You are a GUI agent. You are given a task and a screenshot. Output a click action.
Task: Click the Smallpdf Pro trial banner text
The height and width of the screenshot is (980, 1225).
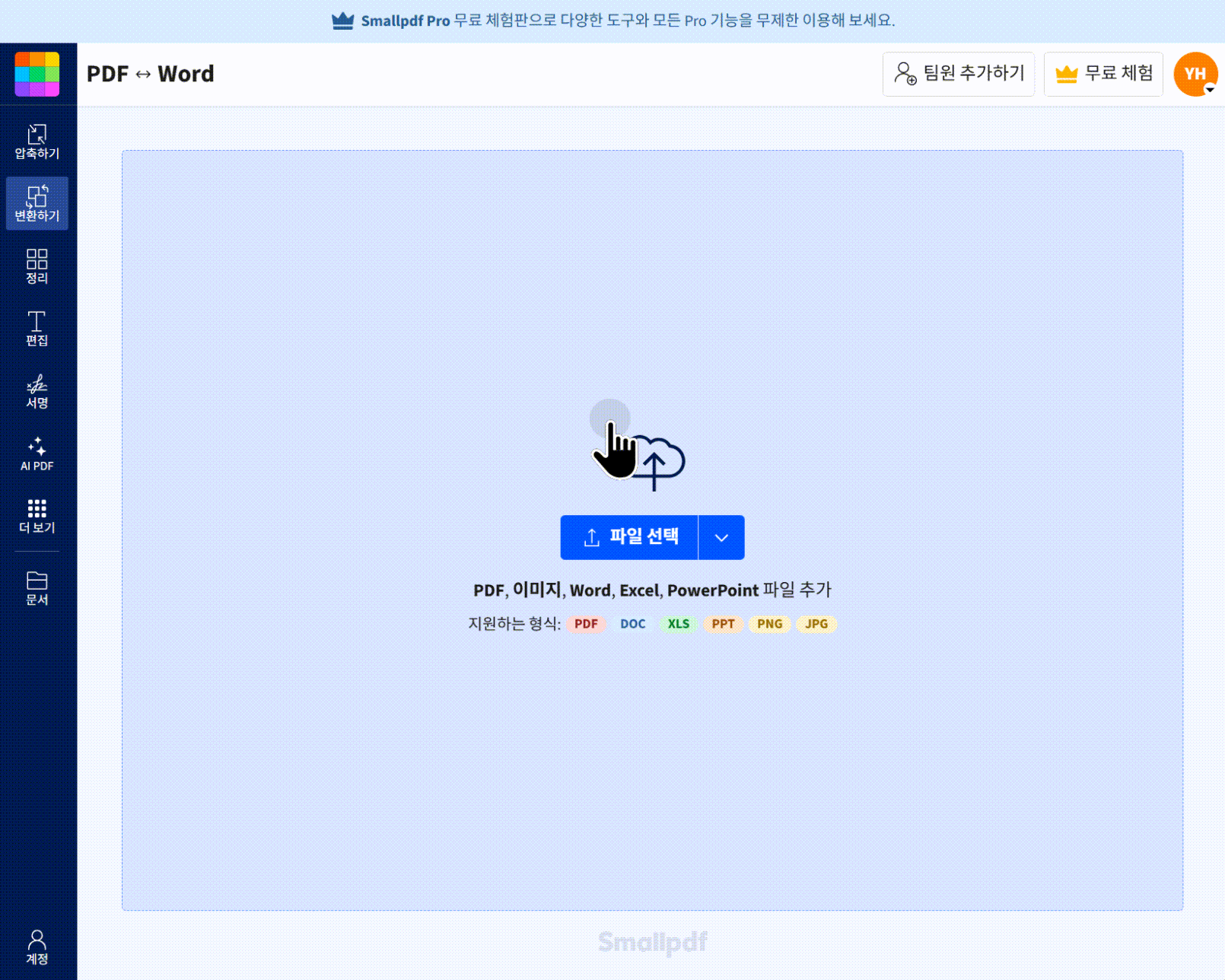point(628,21)
